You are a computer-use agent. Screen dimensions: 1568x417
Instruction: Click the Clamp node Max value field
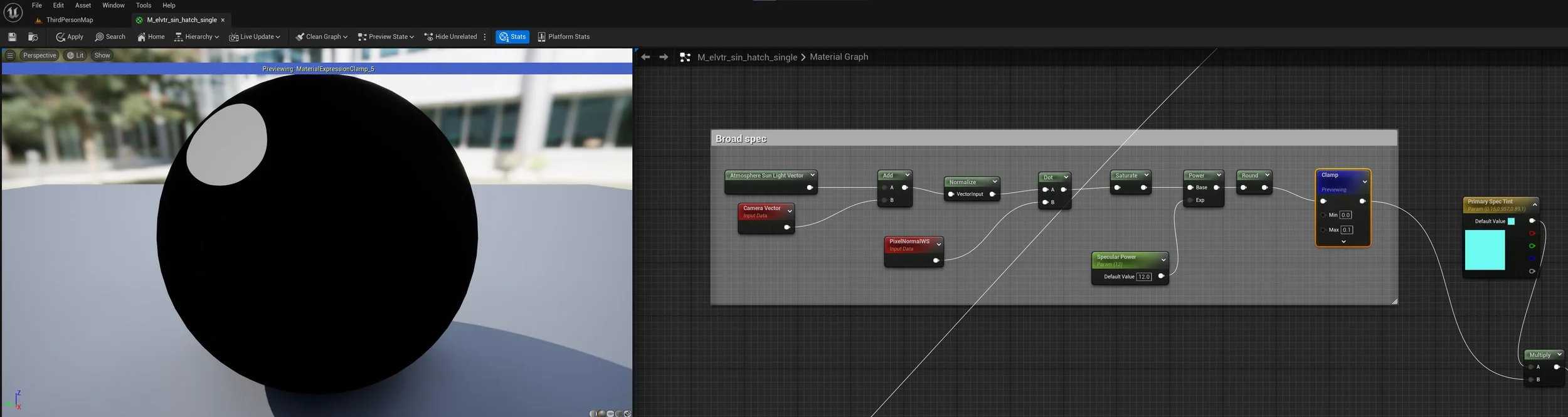1347,230
